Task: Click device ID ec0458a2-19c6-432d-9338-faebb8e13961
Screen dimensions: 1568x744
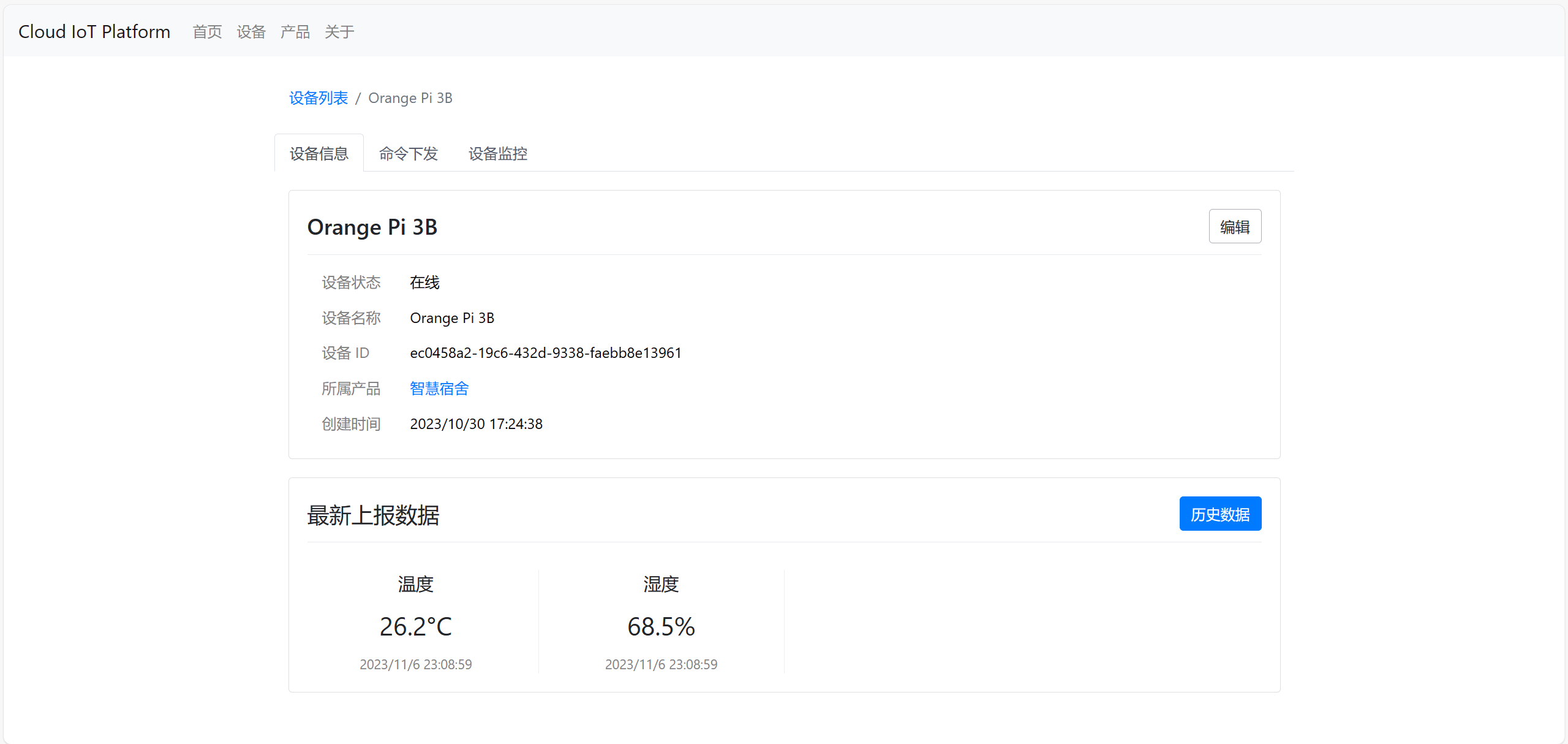Action: click(x=546, y=353)
